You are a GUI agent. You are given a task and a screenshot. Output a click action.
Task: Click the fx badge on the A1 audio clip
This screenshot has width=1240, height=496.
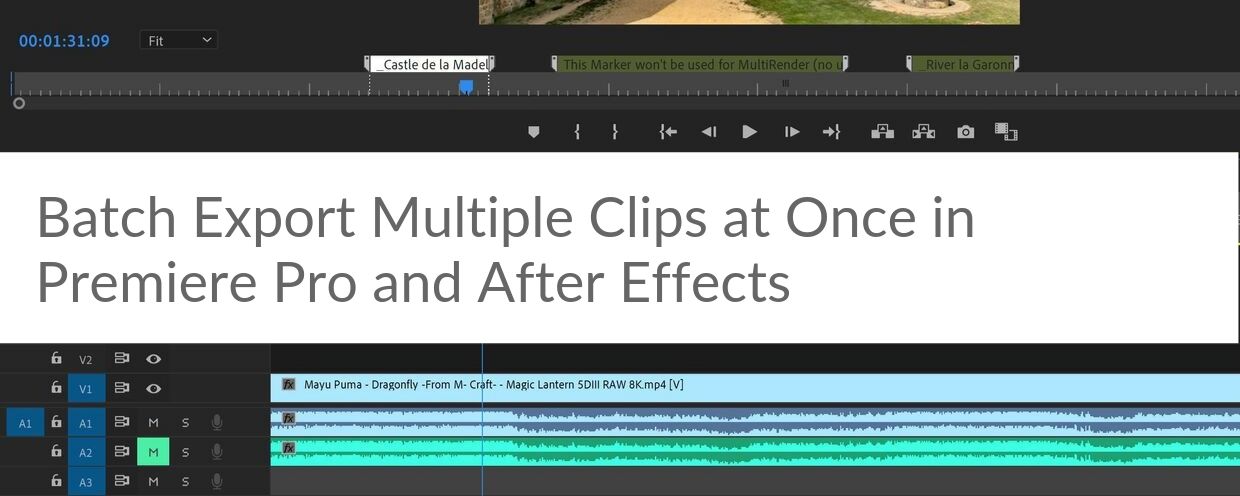coord(289,418)
